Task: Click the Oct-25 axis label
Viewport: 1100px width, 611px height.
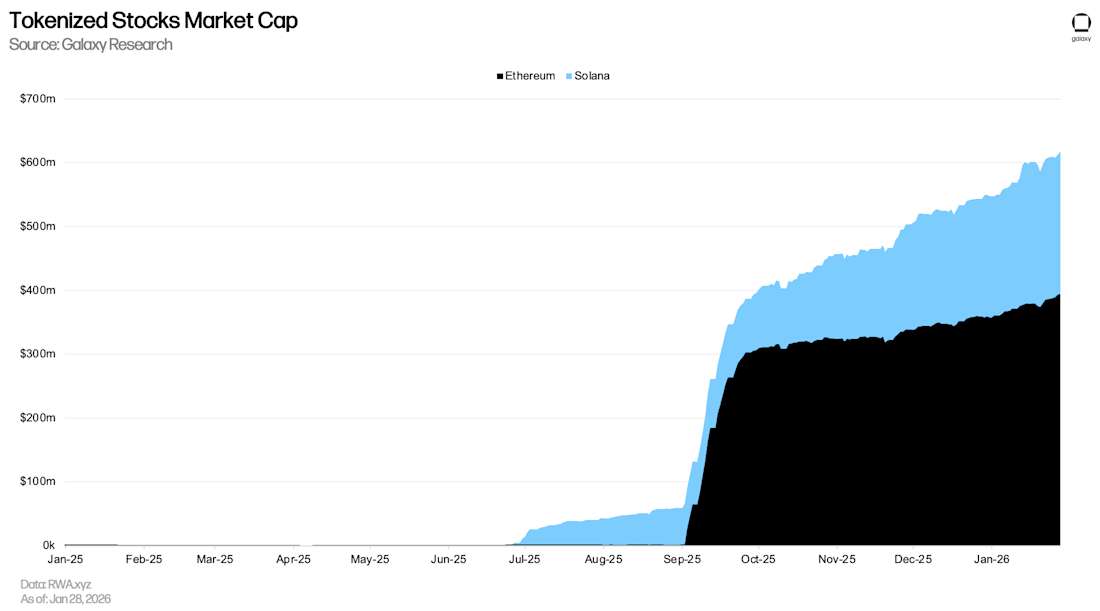Action: click(x=758, y=559)
